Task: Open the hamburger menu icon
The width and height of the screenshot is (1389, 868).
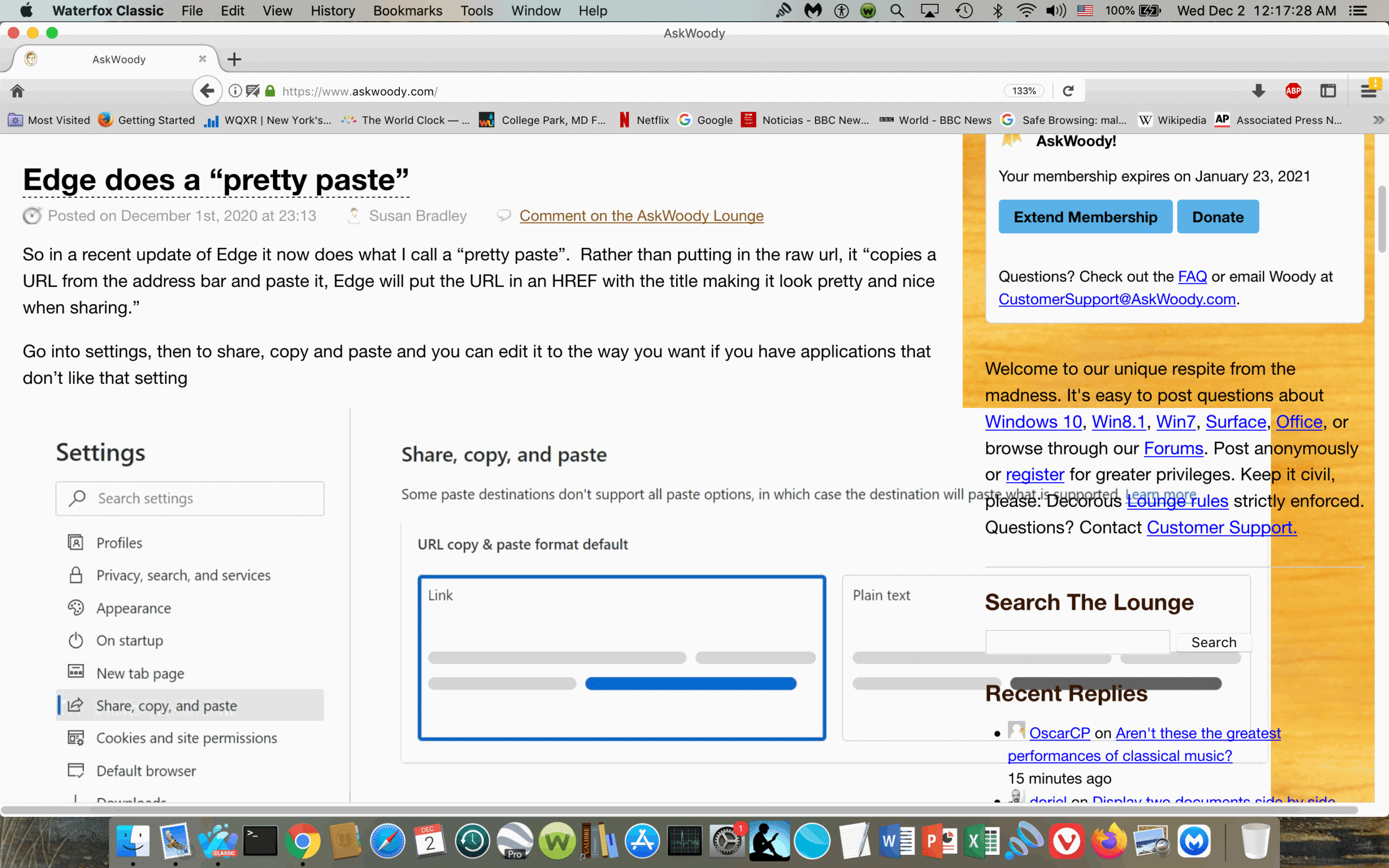Action: (1368, 91)
